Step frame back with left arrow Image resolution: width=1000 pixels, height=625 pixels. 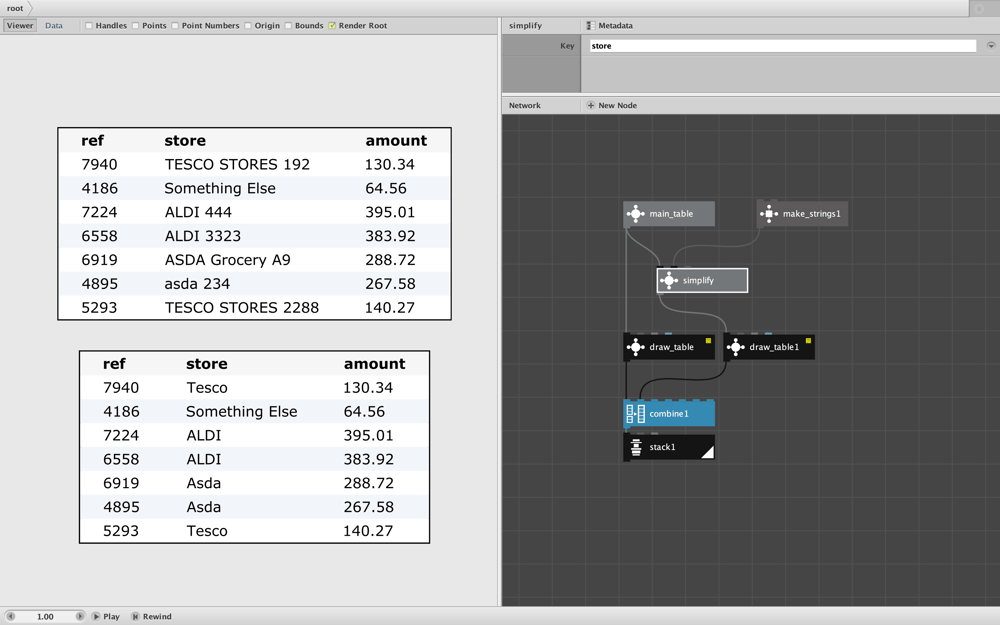pos(10,616)
